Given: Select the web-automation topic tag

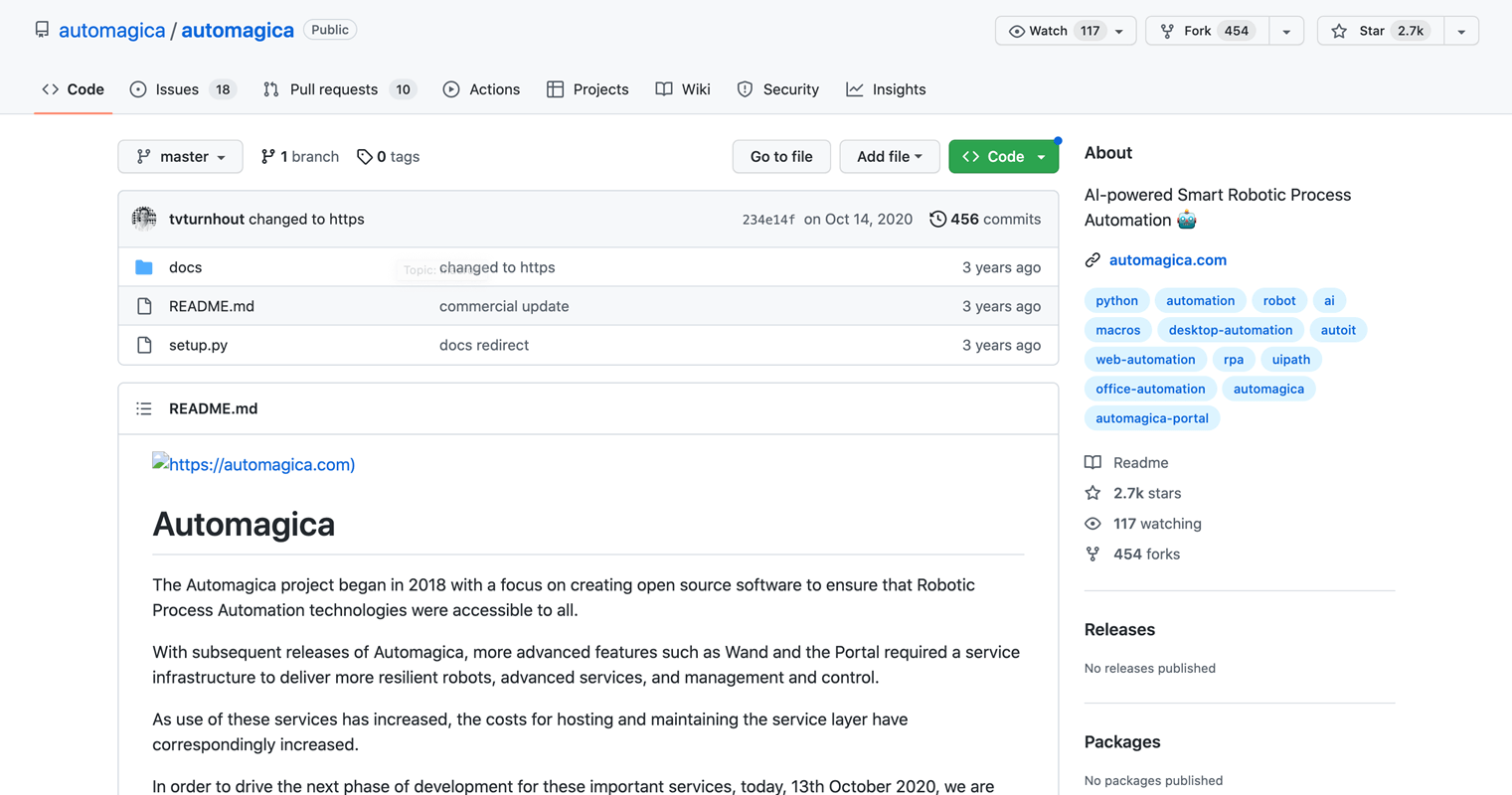Looking at the screenshot, I should point(1145,360).
